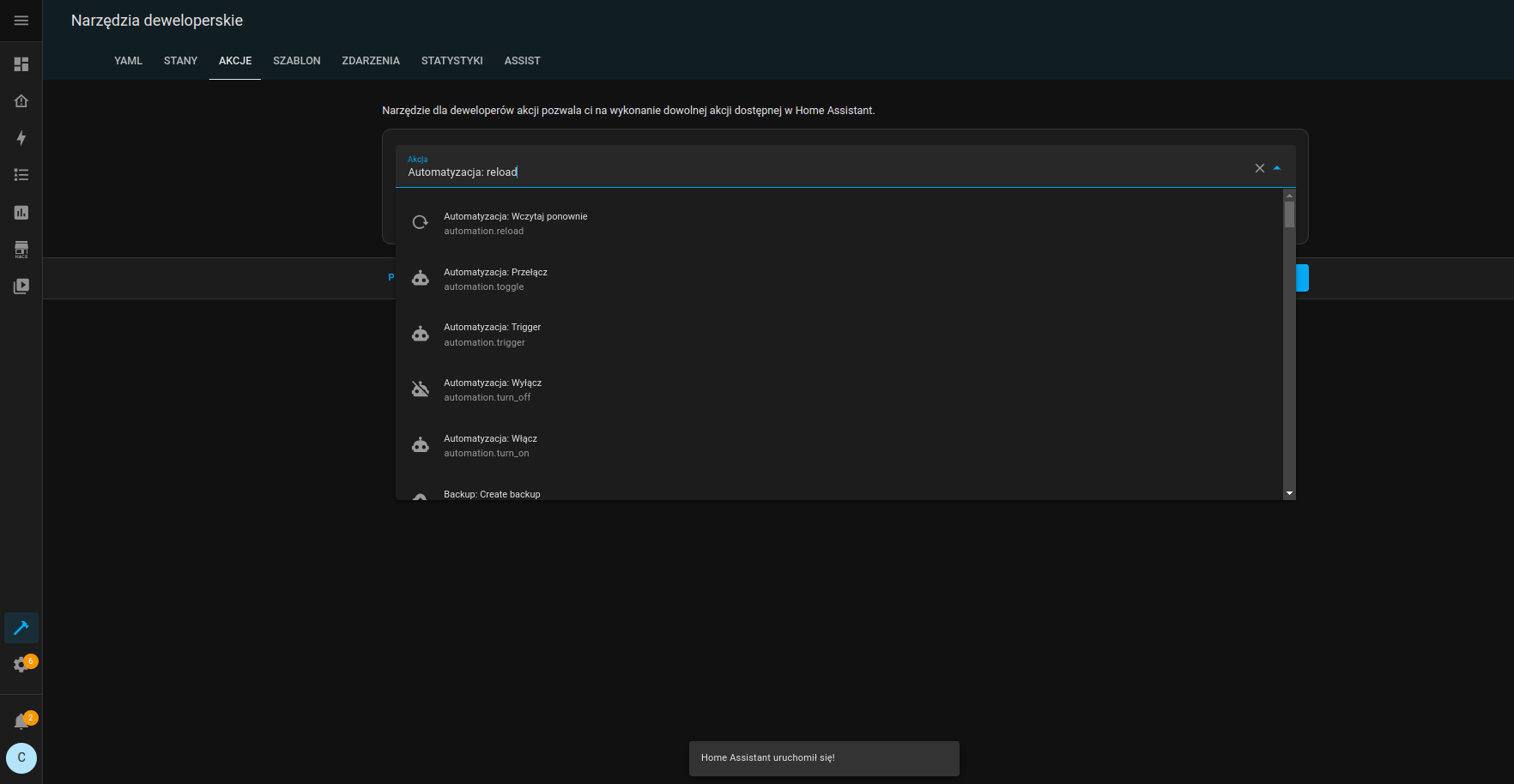Open the HACS store icon in sidebar

(21, 250)
